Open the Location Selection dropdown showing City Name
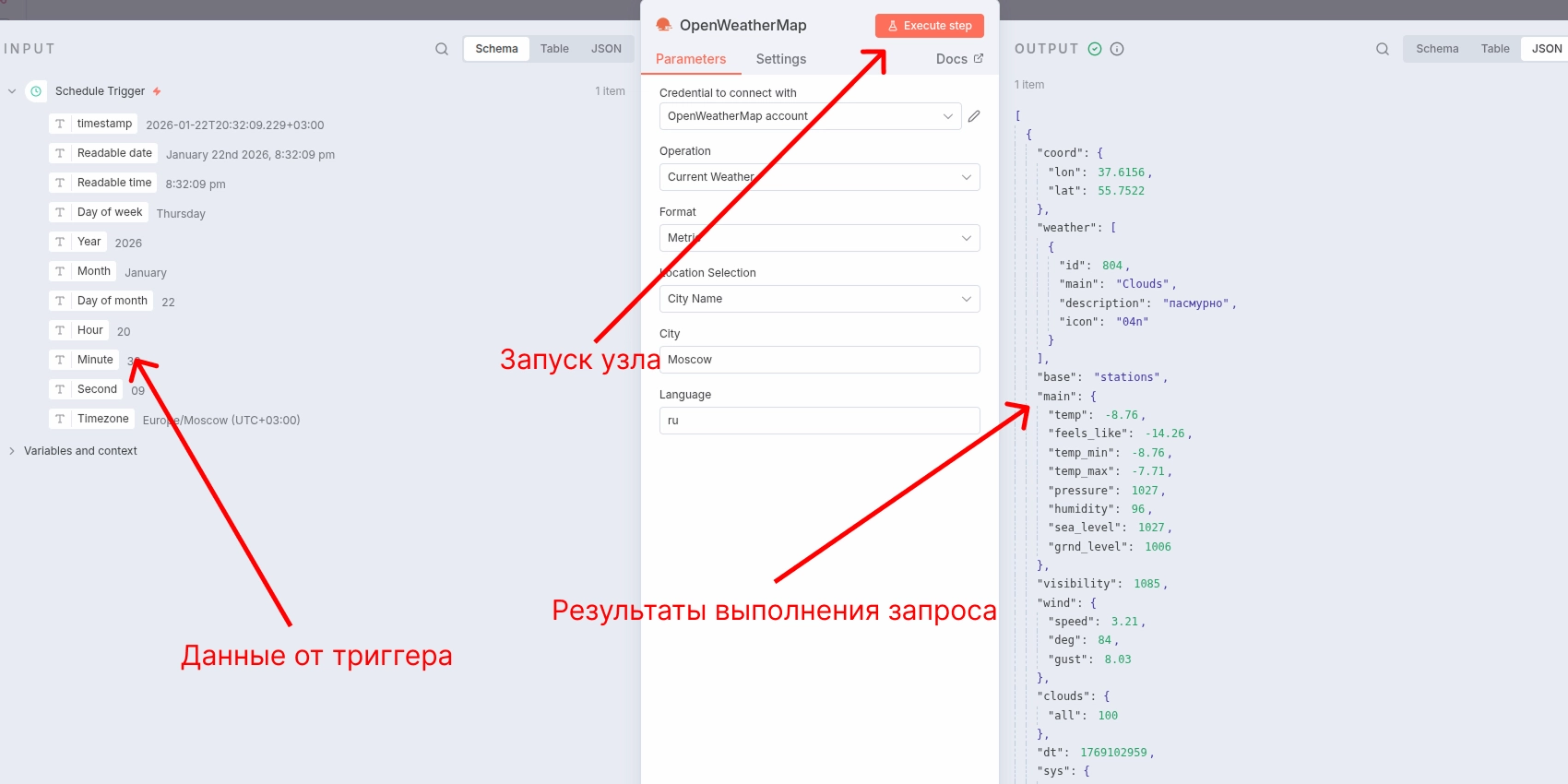Viewport: 1568px width, 784px height. [820, 299]
